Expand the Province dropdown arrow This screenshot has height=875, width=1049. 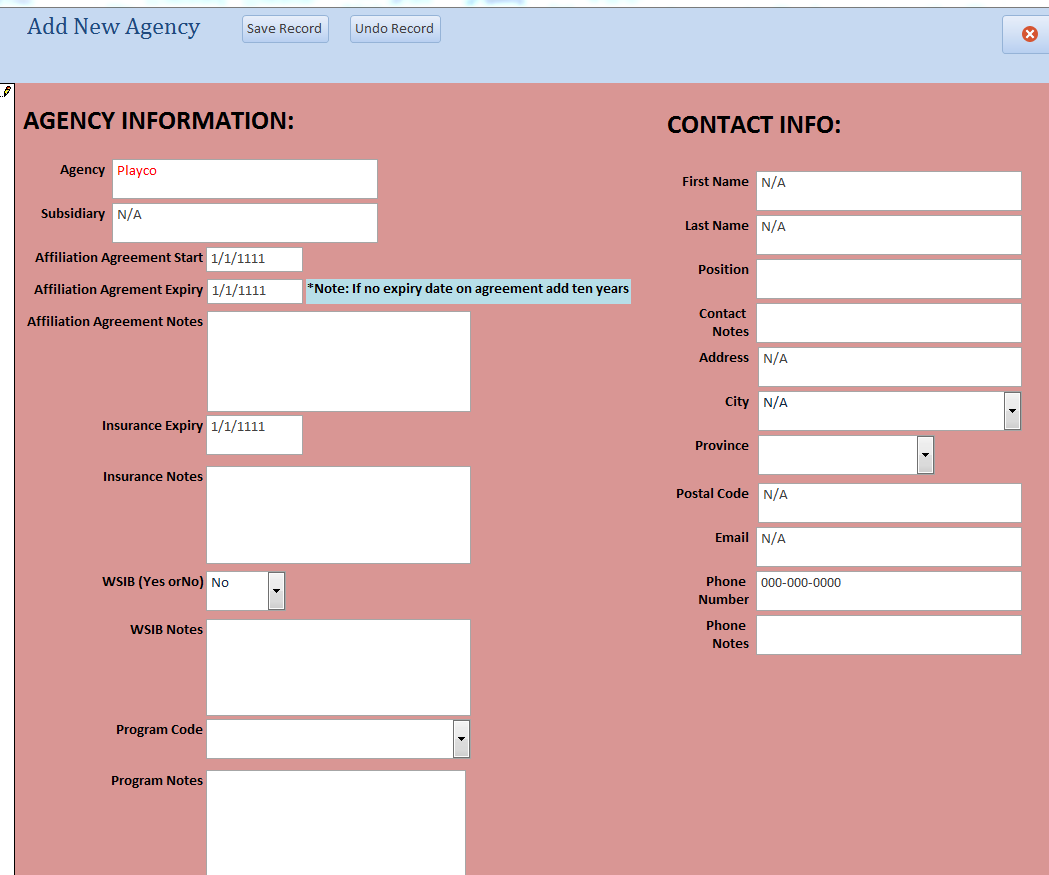click(x=925, y=455)
